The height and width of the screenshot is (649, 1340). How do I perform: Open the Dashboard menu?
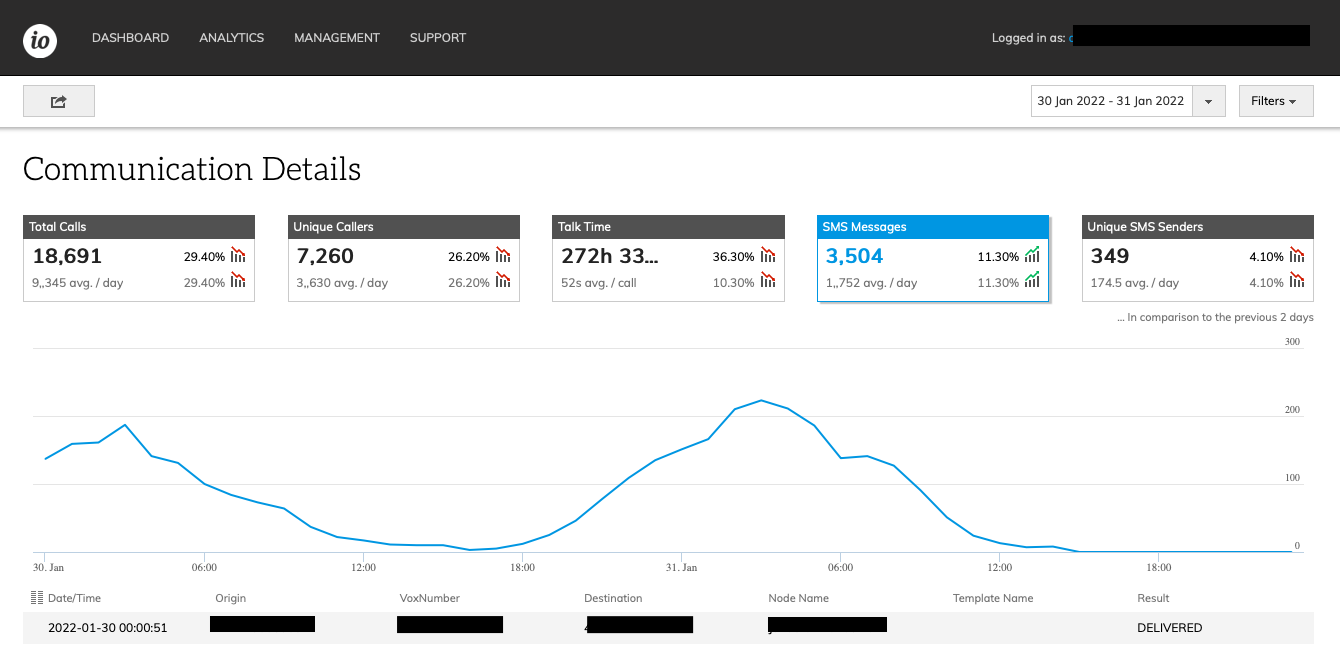point(130,38)
